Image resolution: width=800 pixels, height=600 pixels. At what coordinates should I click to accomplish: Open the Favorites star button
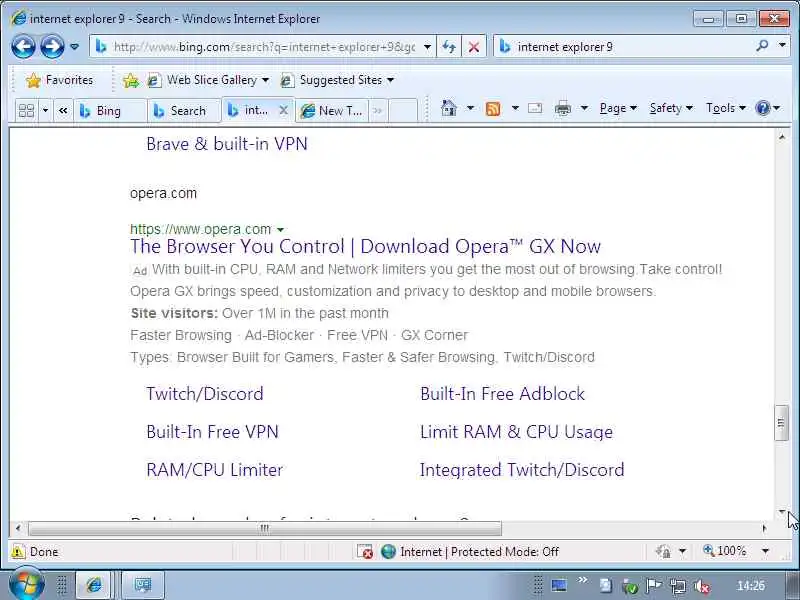[x=59, y=80]
